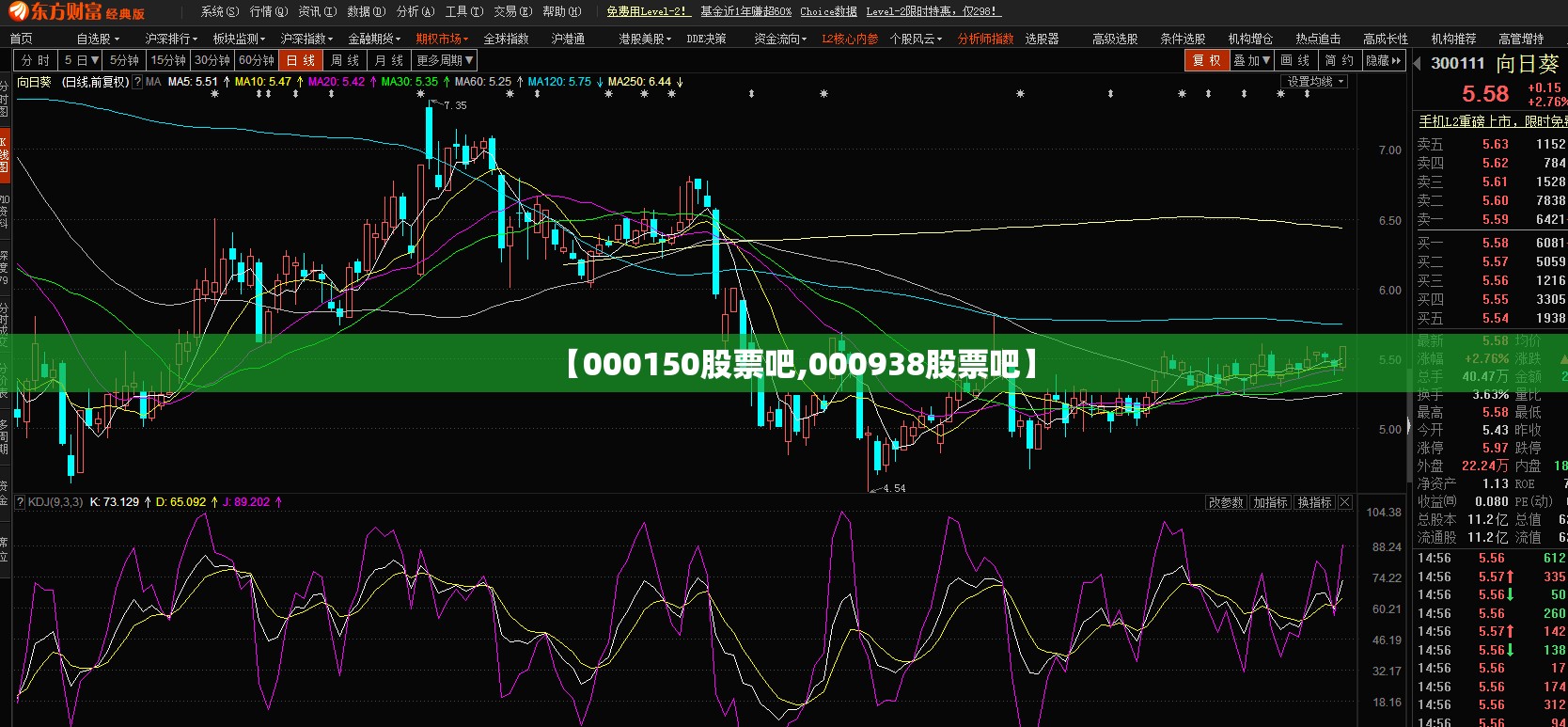The width and height of the screenshot is (1568, 727).
Task: Expand the 自选股 dropdown menu
Action: coord(98,39)
